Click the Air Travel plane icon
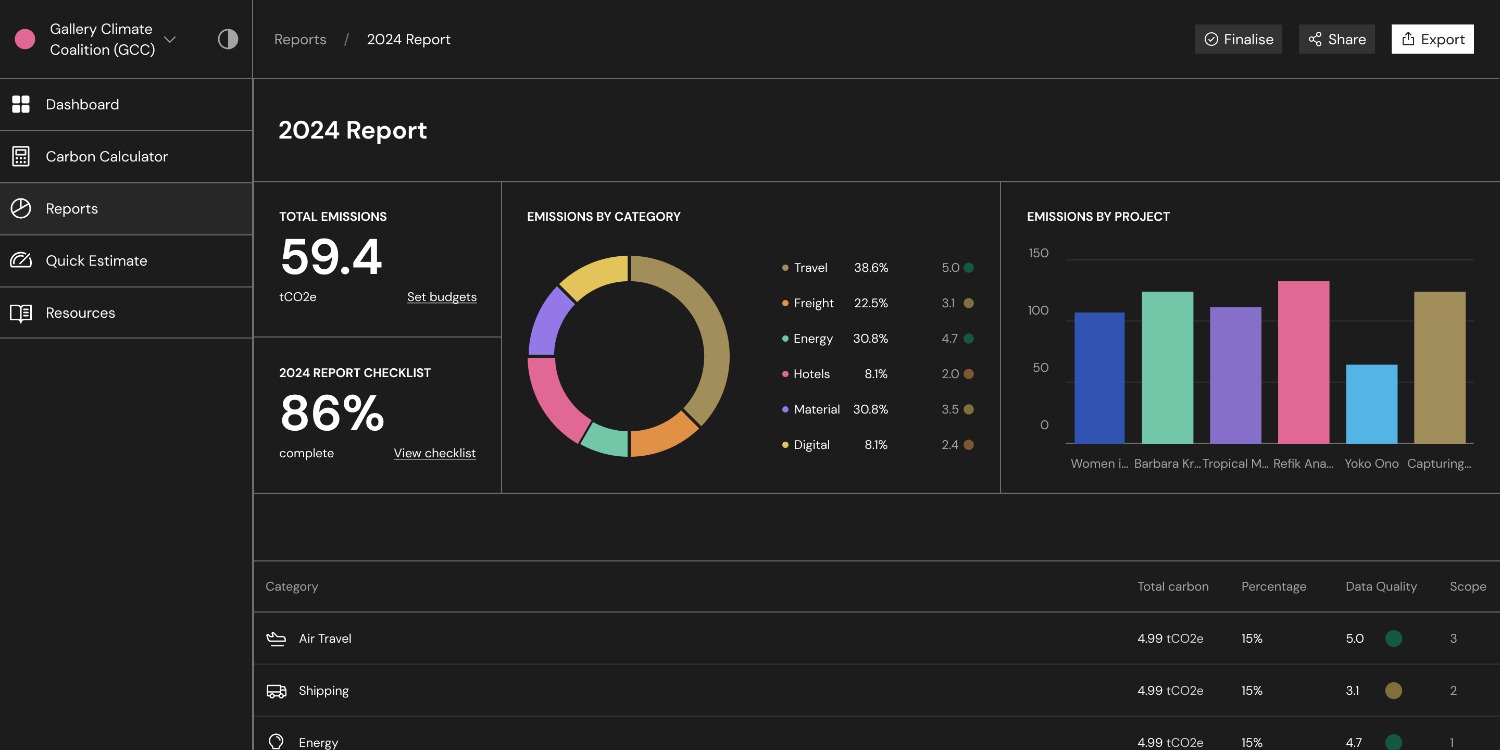Image resolution: width=1500 pixels, height=750 pixels. [276, 638]
